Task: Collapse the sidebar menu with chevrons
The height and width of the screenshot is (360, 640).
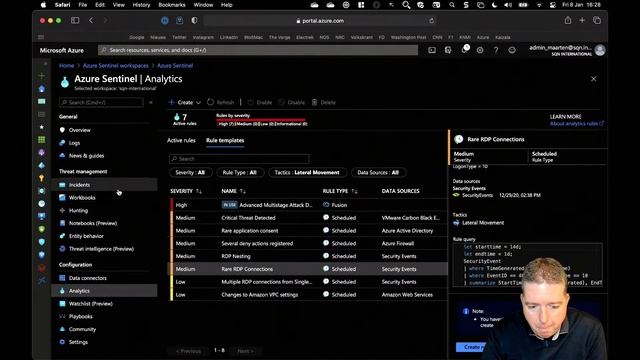Action: click(x=151, y=102)
